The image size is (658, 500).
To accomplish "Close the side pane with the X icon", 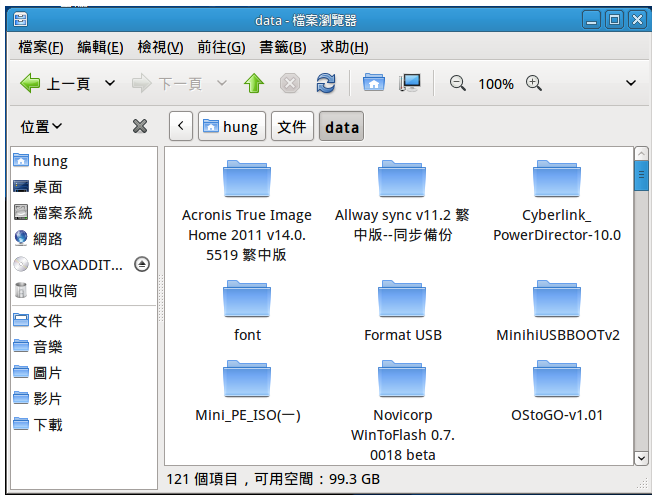I will [140, 126].
